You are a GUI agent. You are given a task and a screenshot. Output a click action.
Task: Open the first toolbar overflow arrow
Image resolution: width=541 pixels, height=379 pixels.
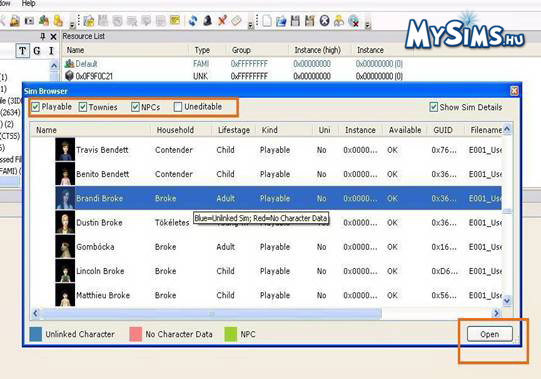tap(72, 24)
